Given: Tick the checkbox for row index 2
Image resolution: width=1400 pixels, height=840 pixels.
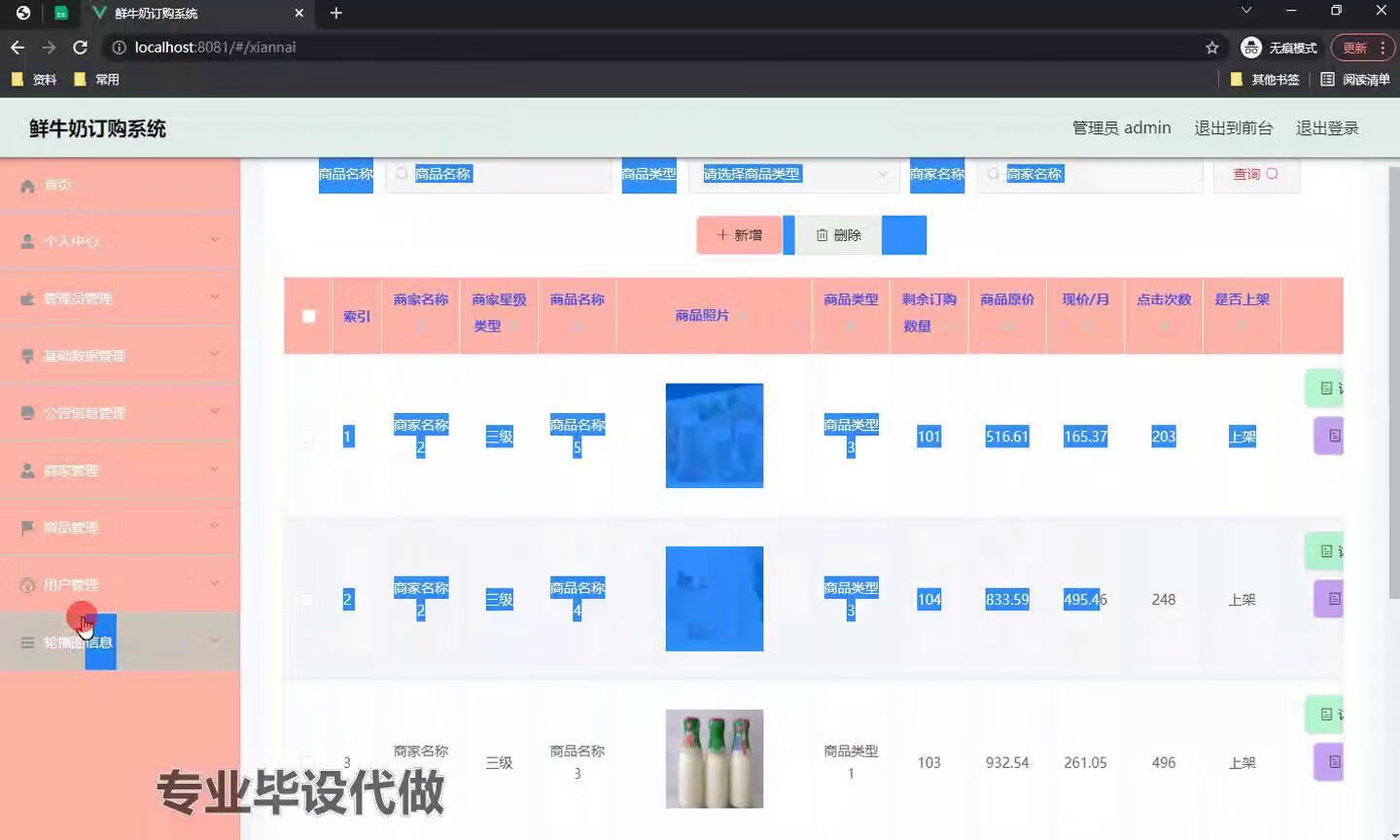Looking at the screenshot, I should click(x=306, y=600).
